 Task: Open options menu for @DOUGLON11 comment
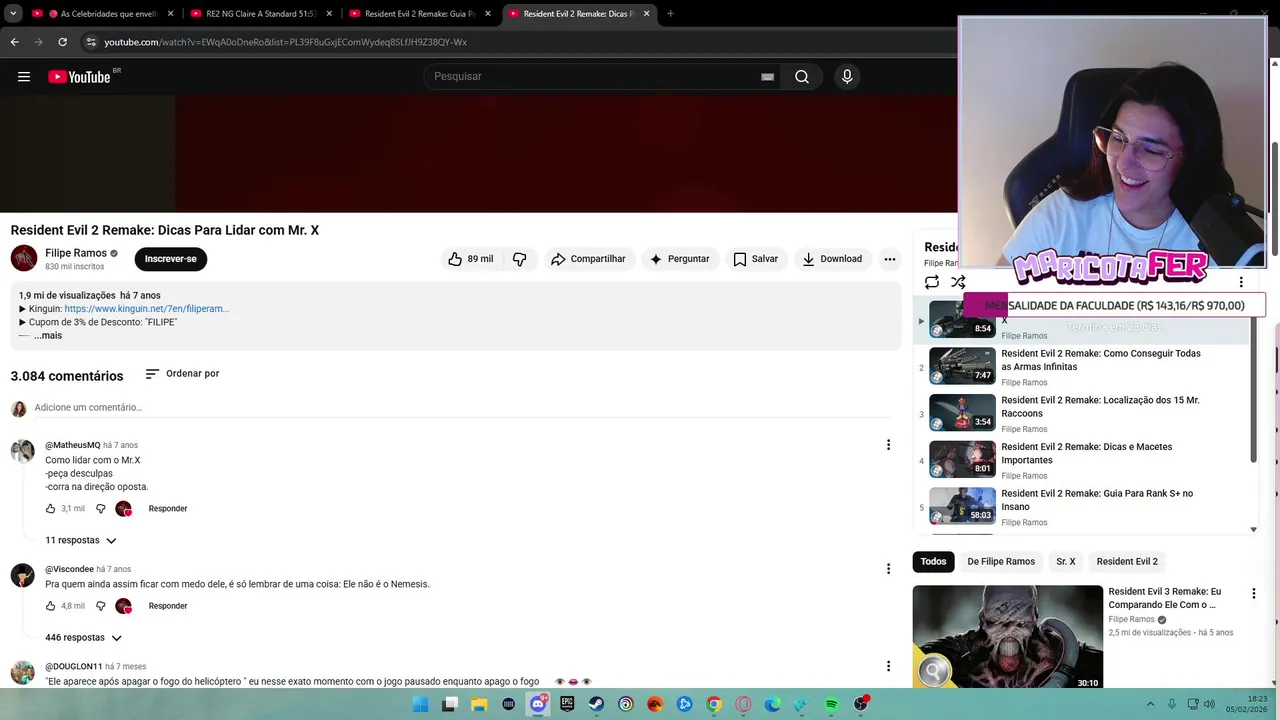(888, 666)
